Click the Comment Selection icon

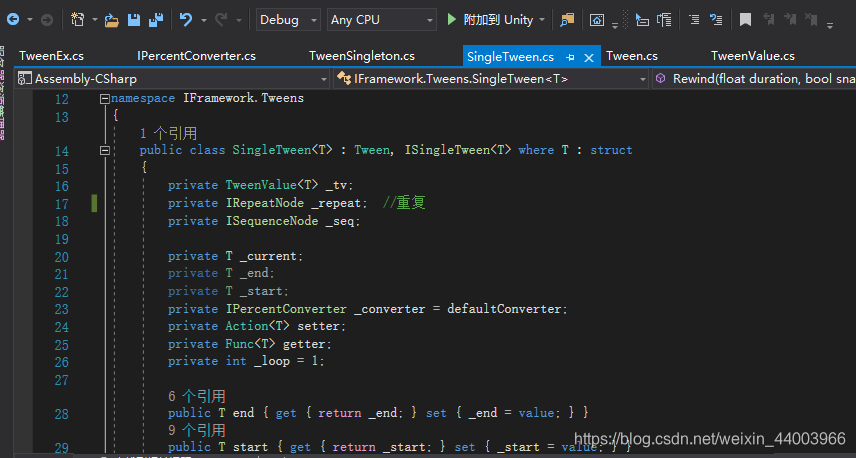click(x=716, y=20)
